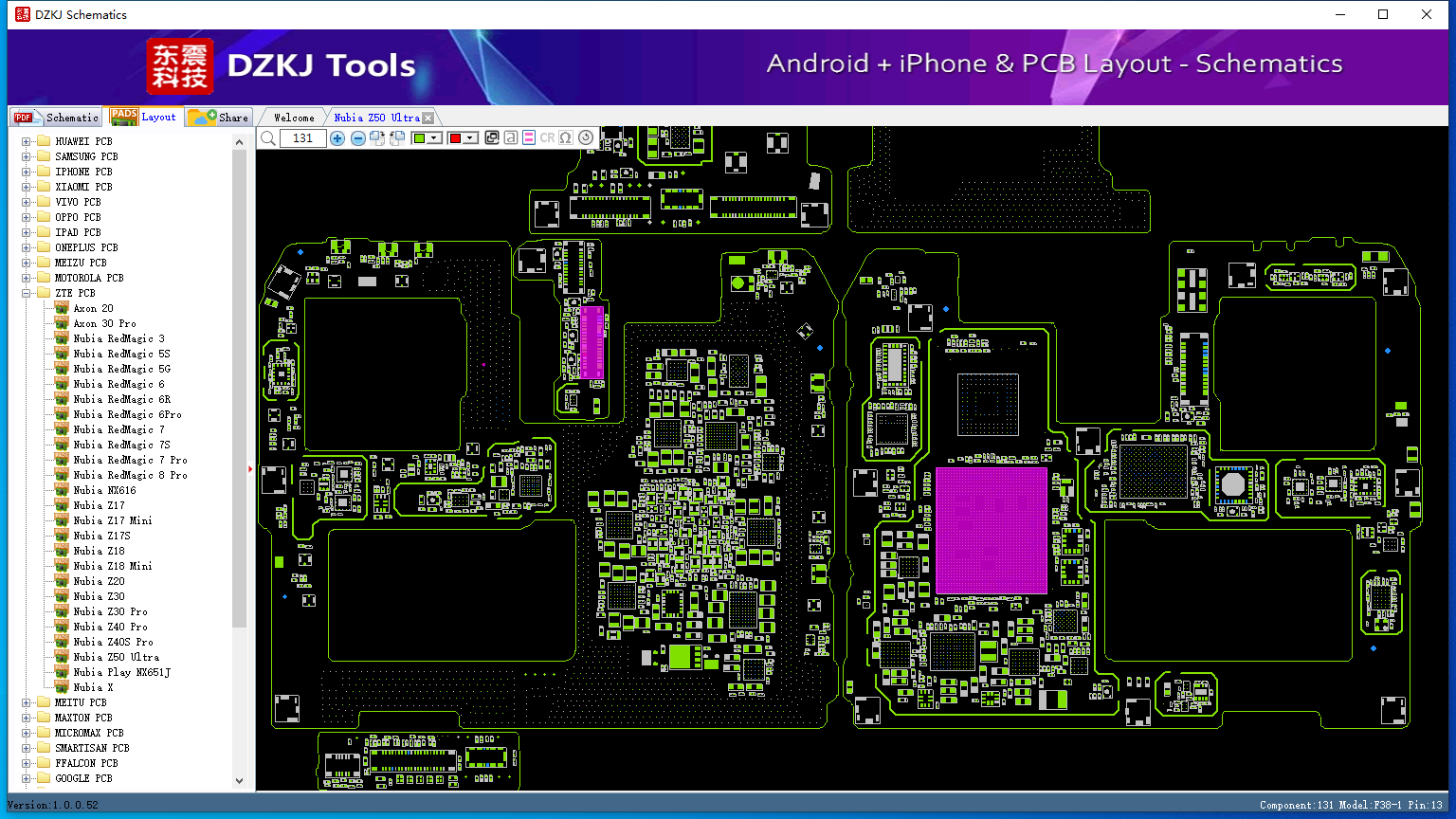Click the circular reset arrow icon

click(586, 138)
